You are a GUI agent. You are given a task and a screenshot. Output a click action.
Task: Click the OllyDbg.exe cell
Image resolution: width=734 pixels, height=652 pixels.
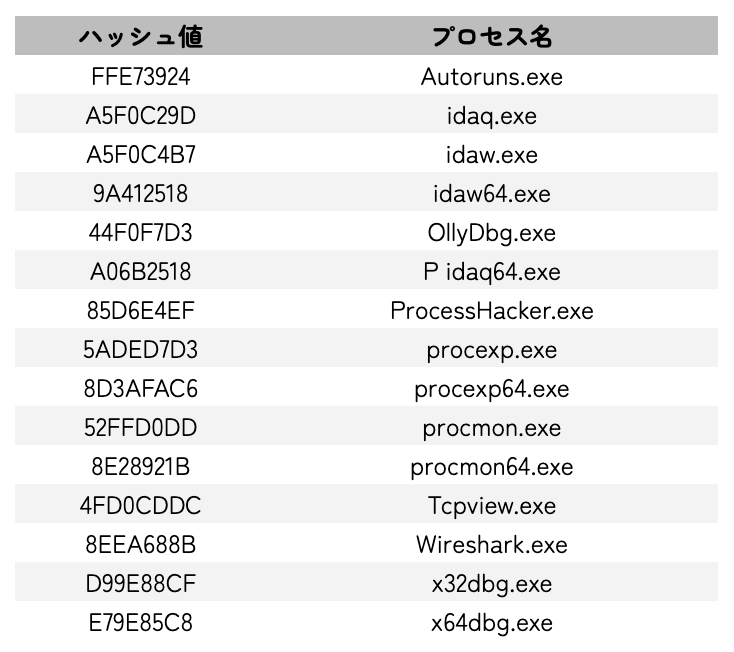(492, 232)
